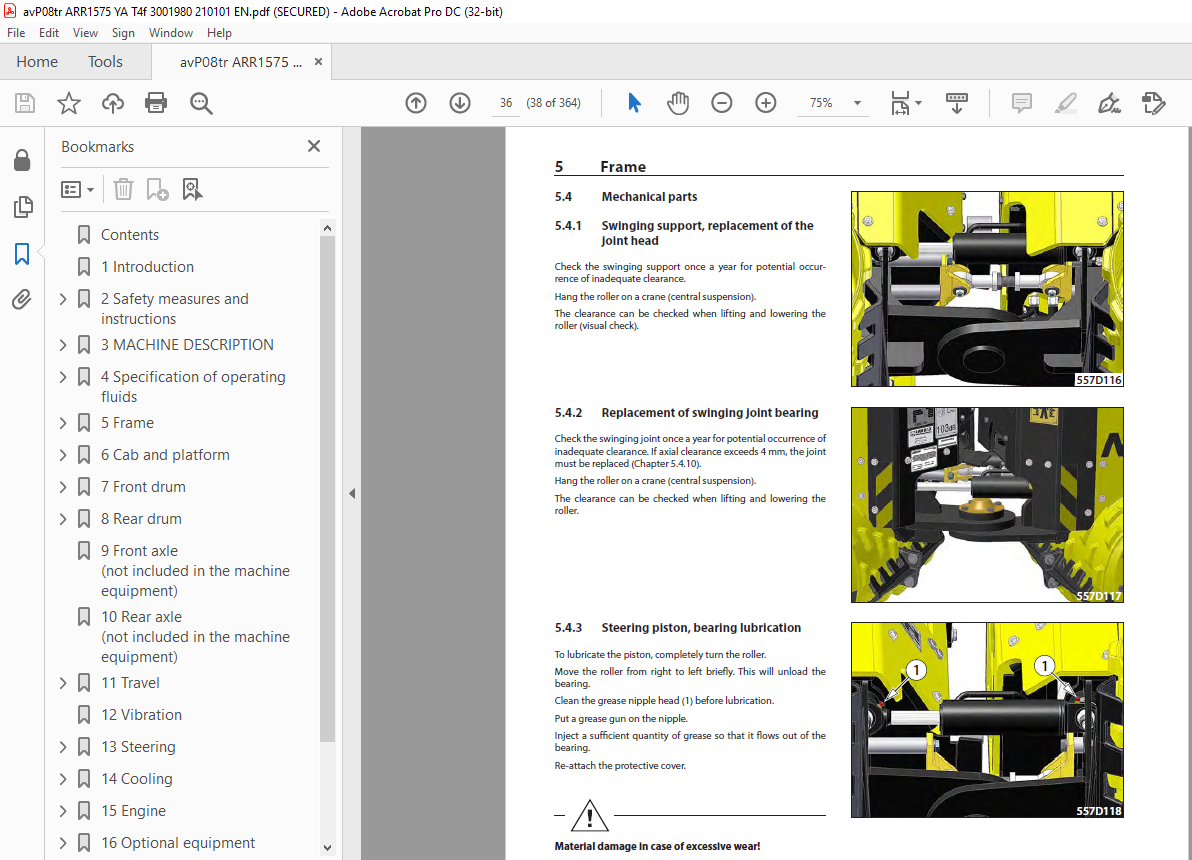Open the Window menu
1192x860 pixels.
(171, 33)
